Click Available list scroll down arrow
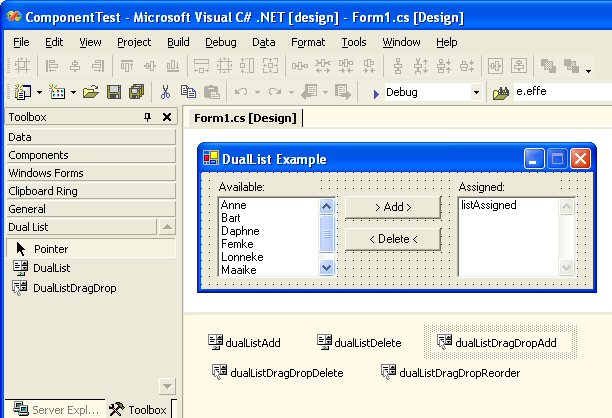This screenshot has height=418, width=612. (x=327, y=268)
